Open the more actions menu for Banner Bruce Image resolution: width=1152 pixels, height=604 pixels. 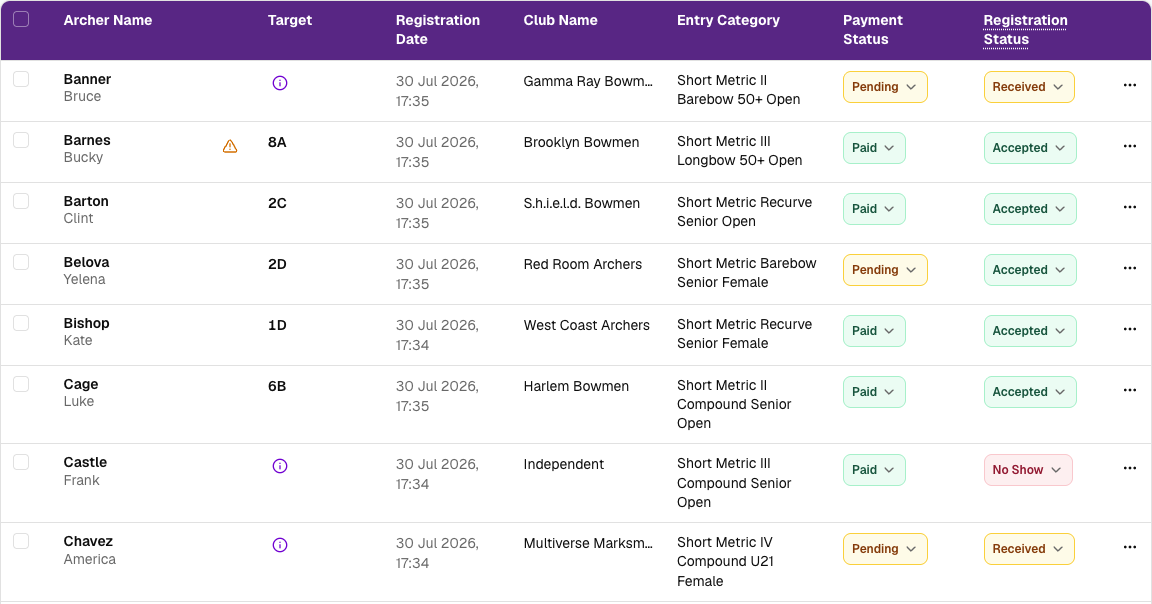click(x=1130, y=85)
